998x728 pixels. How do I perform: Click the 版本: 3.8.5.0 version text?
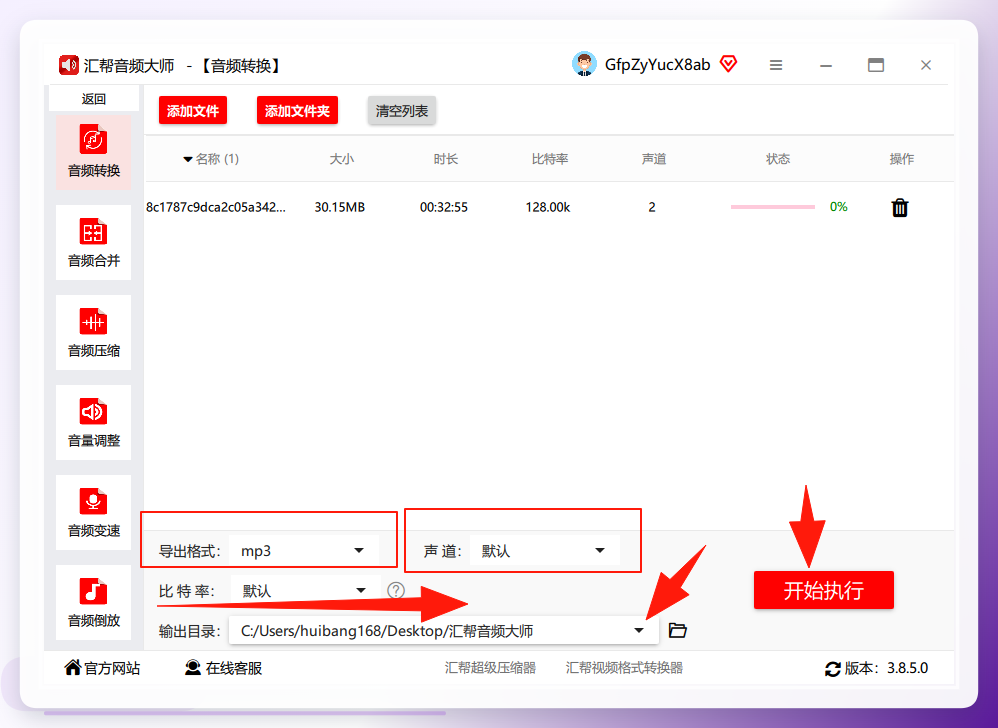(x=886, y=668)
